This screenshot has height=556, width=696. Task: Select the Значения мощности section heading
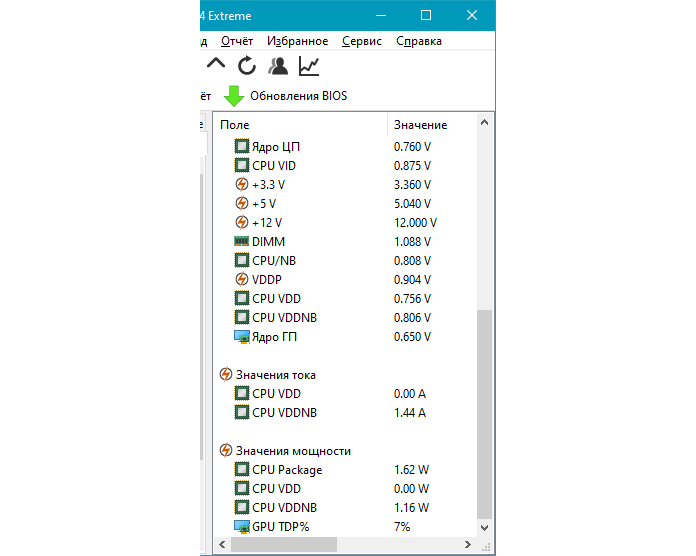pyautogui.click(x=293, y=451)
